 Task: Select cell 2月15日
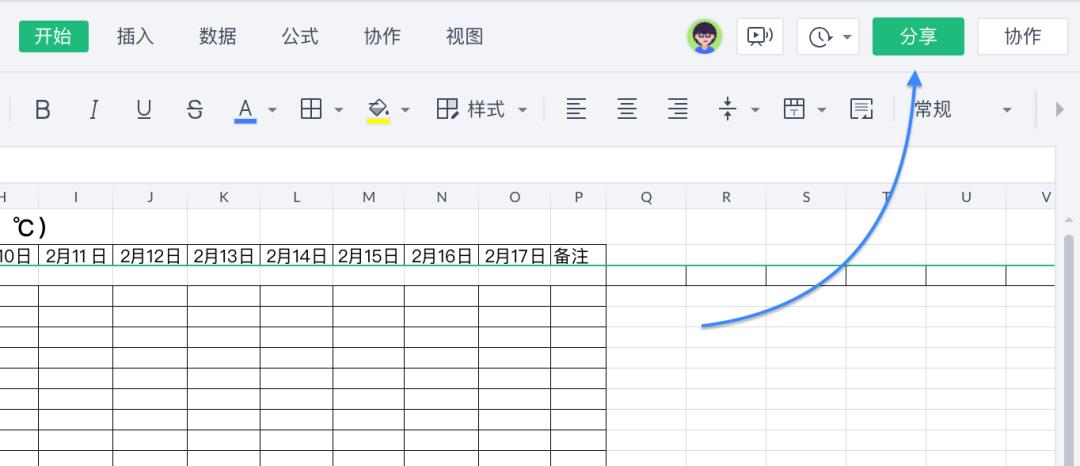coord(369,256)
